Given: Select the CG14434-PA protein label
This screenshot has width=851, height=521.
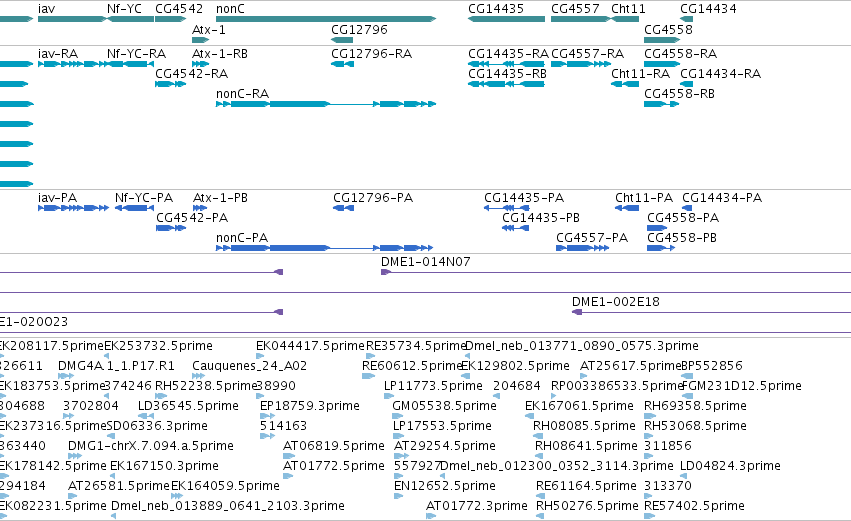Looking at the screenshot, I should coord(722,198).
